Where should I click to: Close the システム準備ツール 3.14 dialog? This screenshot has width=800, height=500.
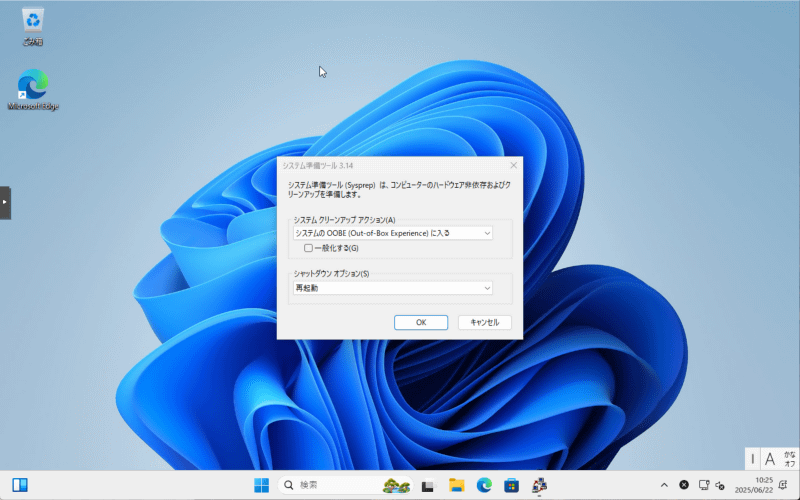coord(513,165)
